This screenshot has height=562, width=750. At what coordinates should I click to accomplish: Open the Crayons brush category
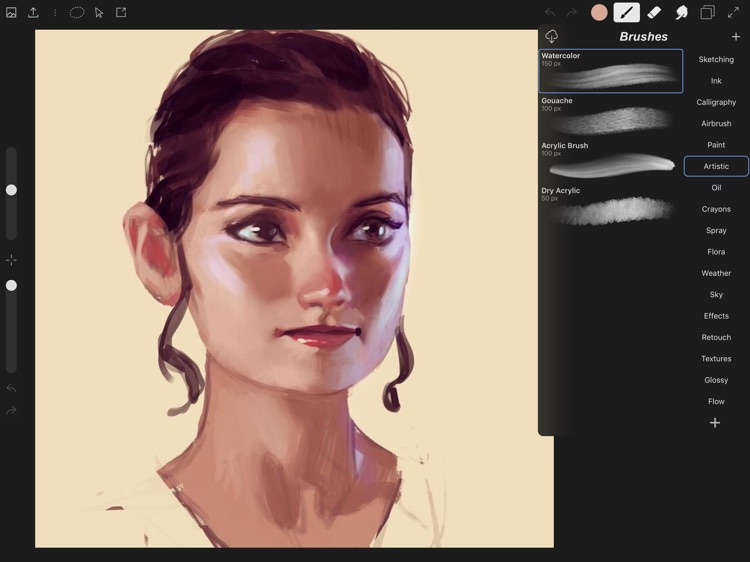716,209
